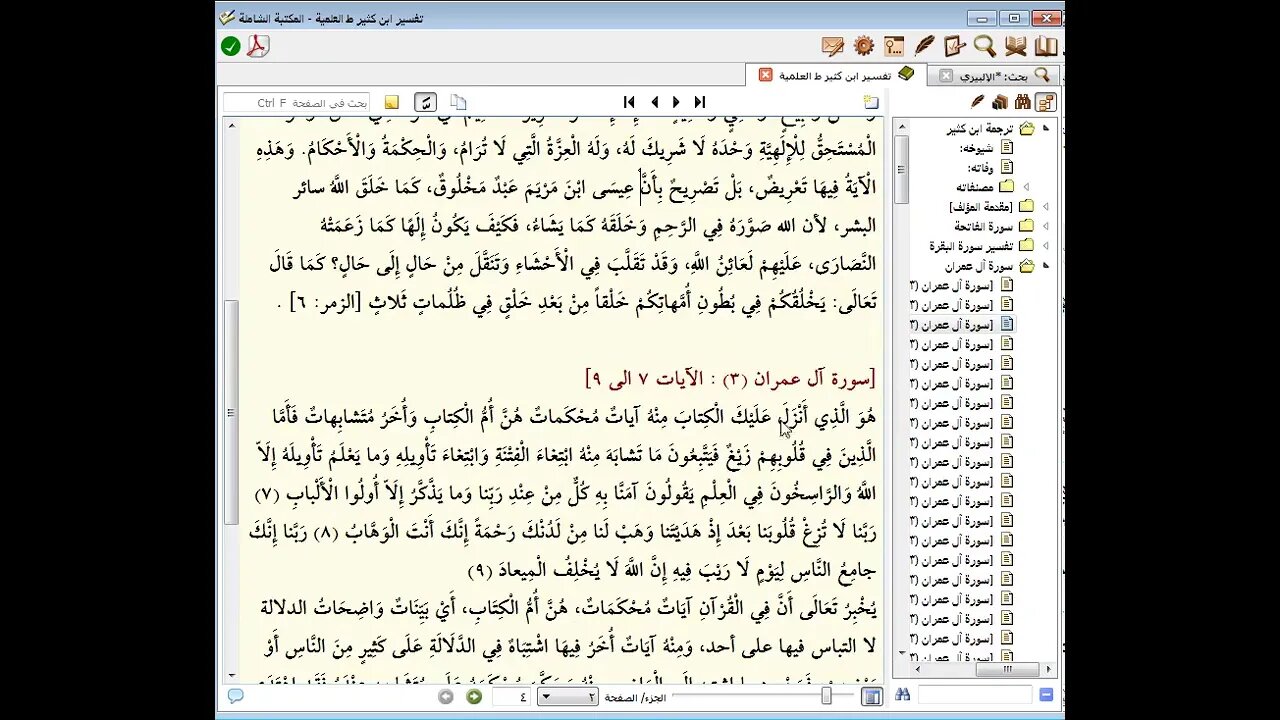Click the large feather quill toolbar icon

(x=925, y=46)
